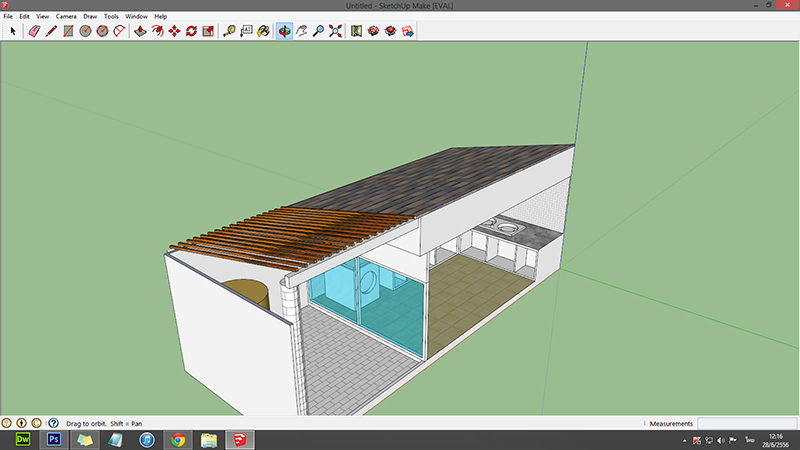
Task: Select the Tape Measure tool
Action: tap(229, 31)
